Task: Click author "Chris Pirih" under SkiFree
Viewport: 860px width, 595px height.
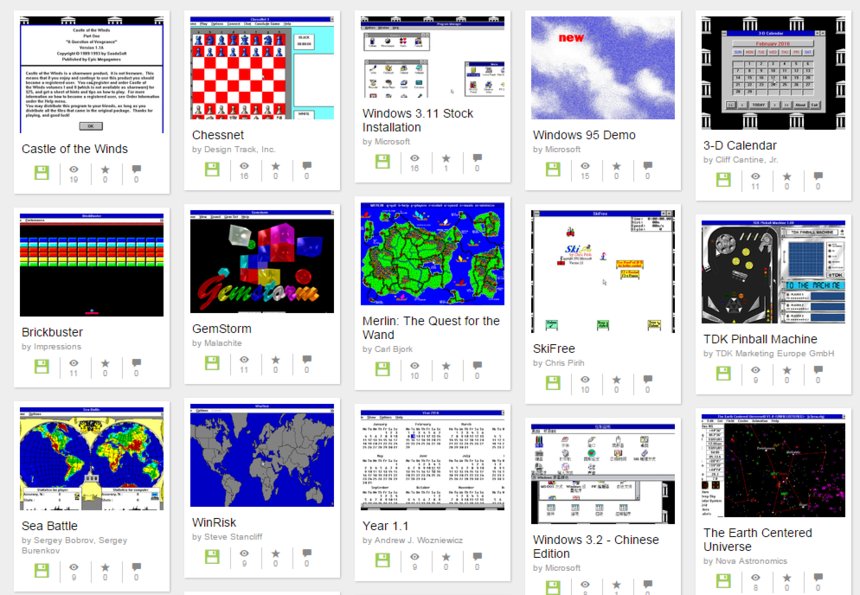Action: [x=564, y=363]
